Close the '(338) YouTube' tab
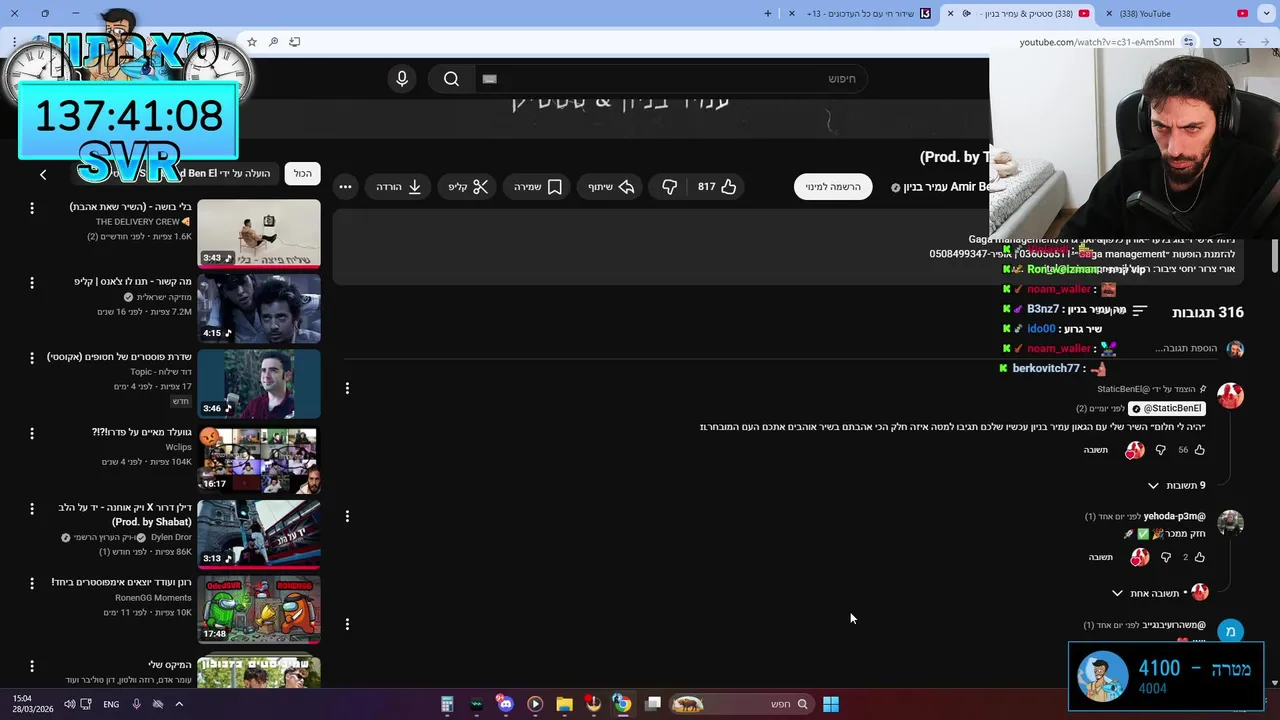1280x720 pixels. (1109, 13)
